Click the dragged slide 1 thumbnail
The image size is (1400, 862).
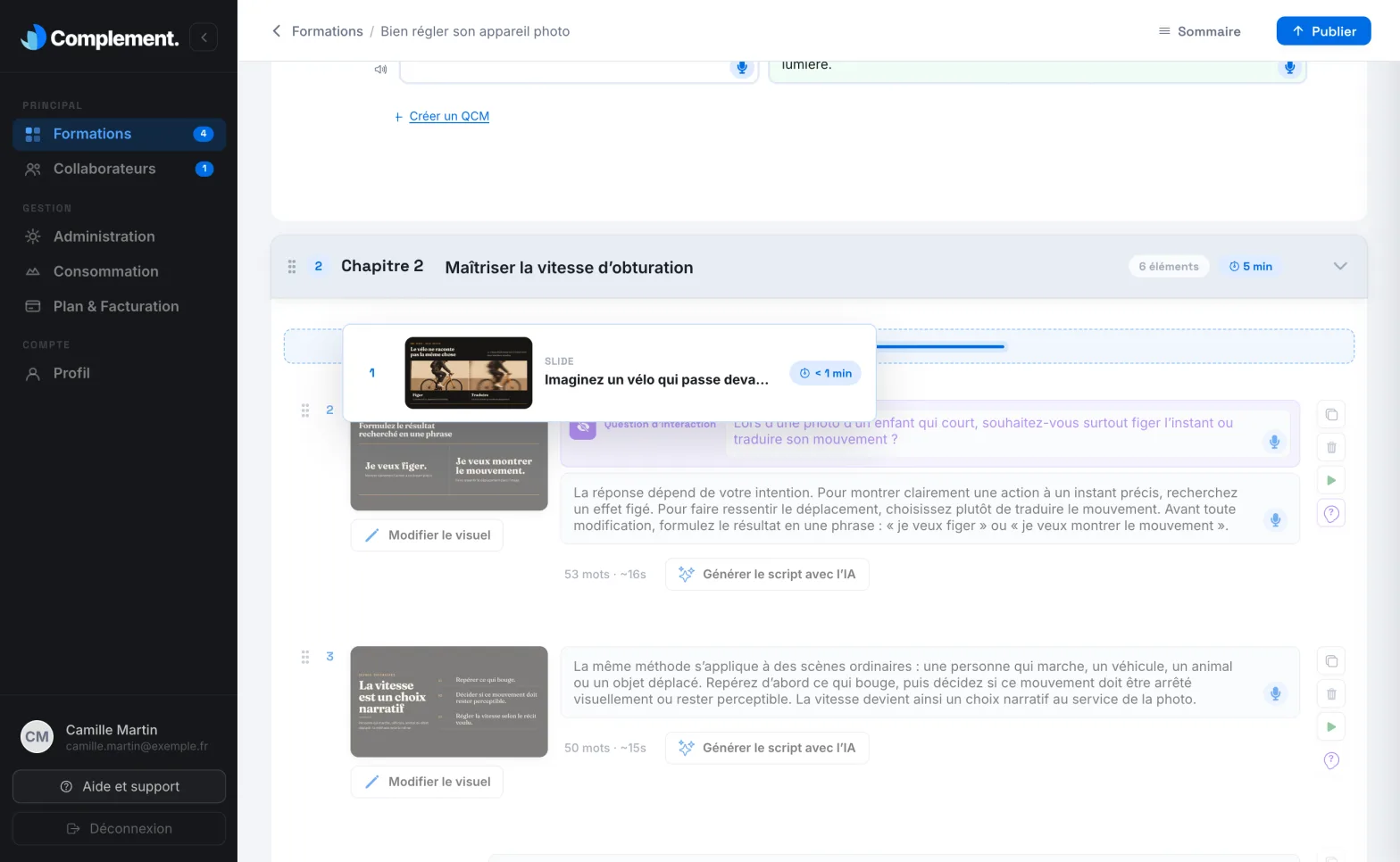coord(469,373)
